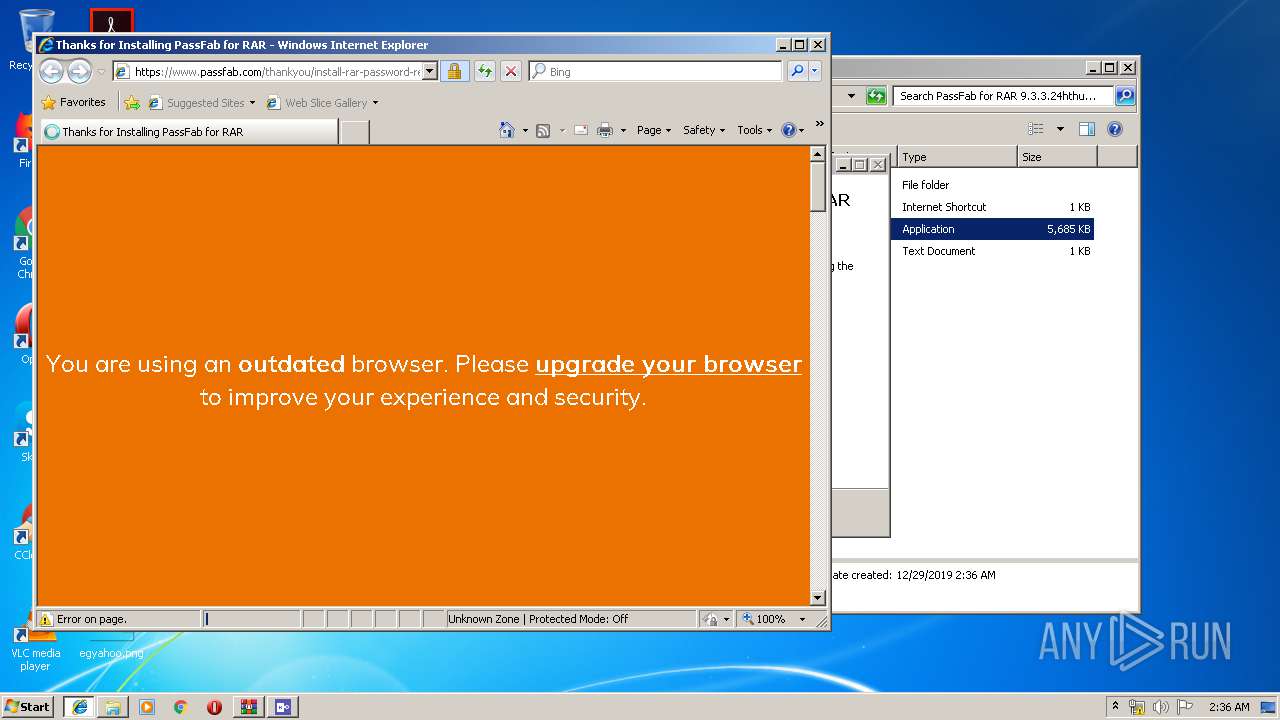Sort files by the Size column
The height and width of the screenshot is (720, 1280).
[1057, 157]
